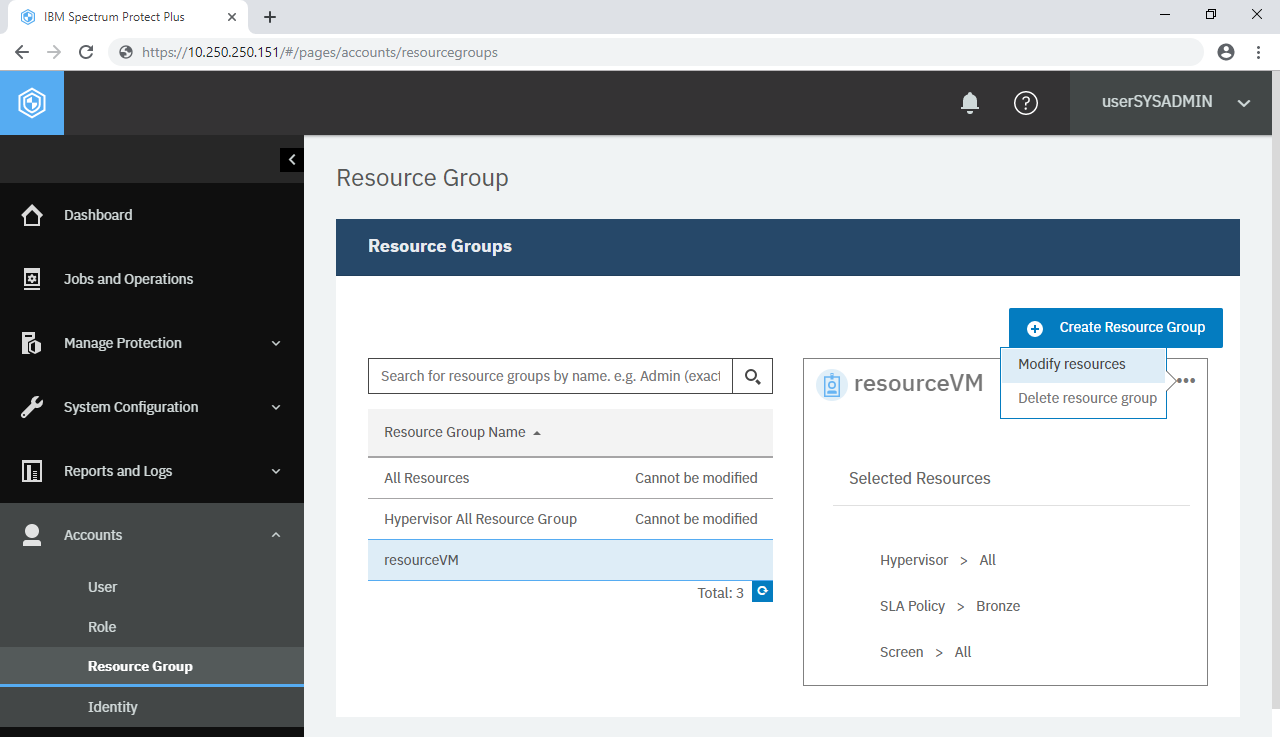1280x737 pixels.
Task: Sort by Resource Group Name arrow
Action: pyautogui.click(x=537, y=433)
